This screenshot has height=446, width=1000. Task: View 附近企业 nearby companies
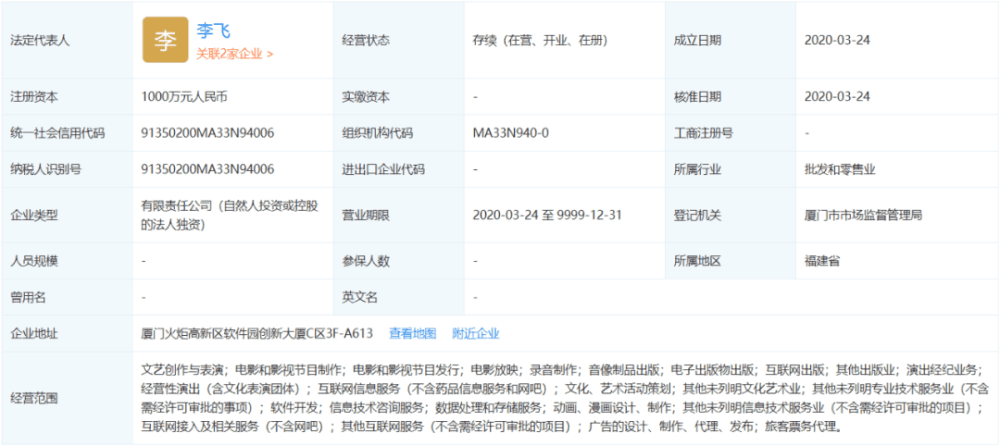coord(476,334)
